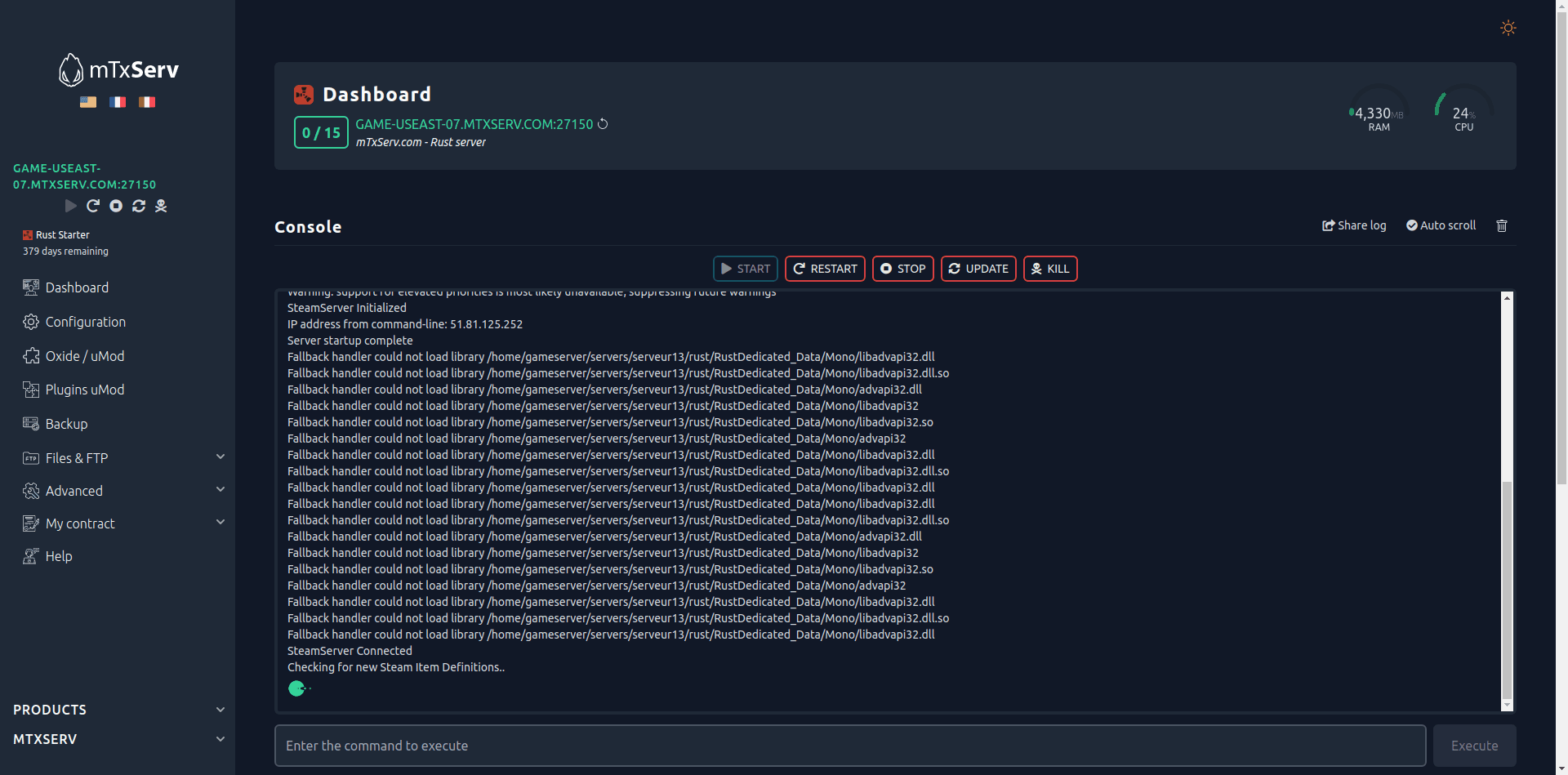This screenshot has width=1568, height=775.
Task: Click the mTxServ logo
Action: click(118, 69)
